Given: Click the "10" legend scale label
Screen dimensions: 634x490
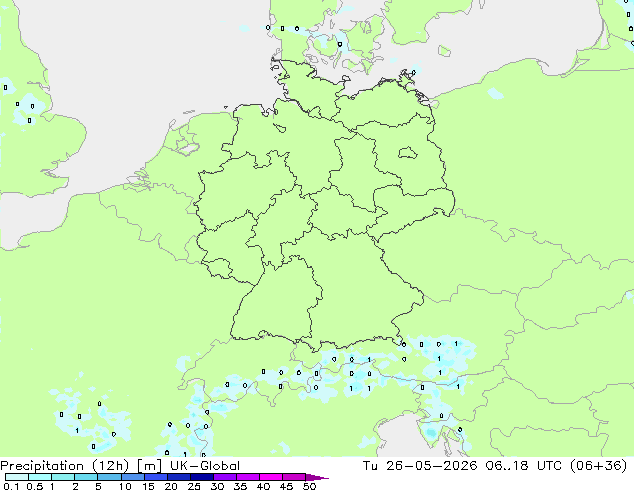Looking at the screenshot, I should pyautogui.click(x=125, y=486).
